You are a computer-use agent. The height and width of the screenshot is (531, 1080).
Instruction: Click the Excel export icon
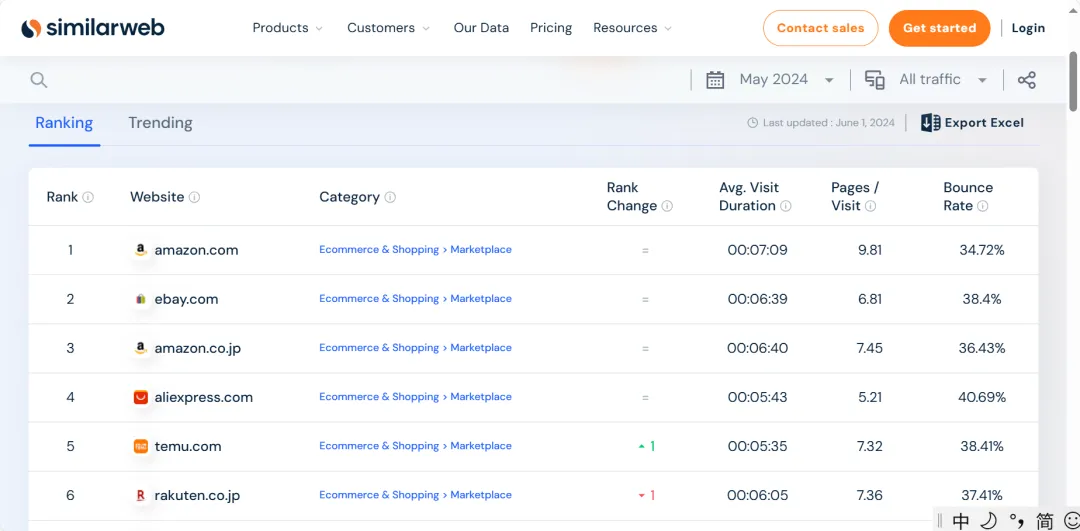(x=931, y=123)
